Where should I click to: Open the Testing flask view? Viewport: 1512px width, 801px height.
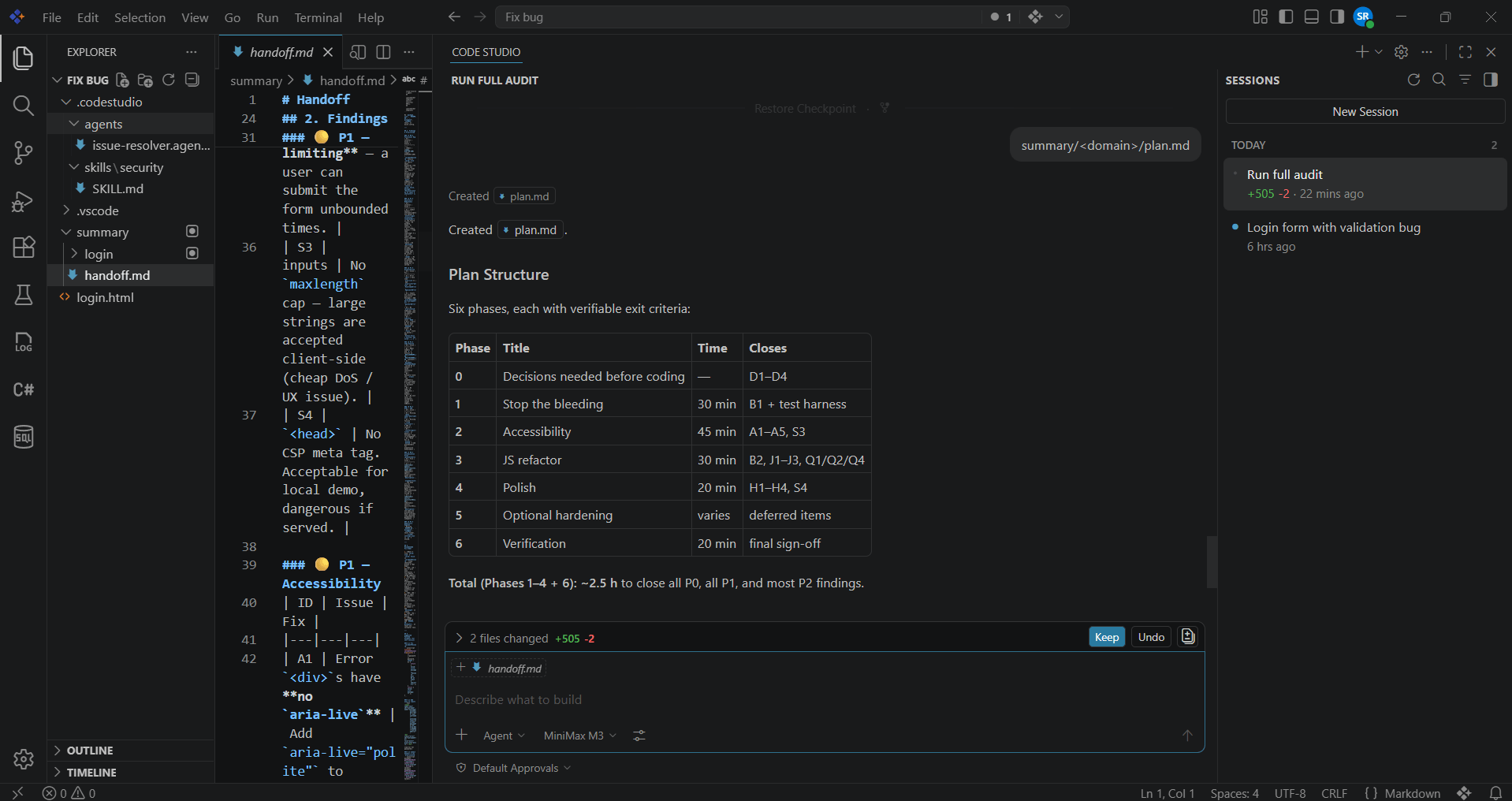[24, 295]
